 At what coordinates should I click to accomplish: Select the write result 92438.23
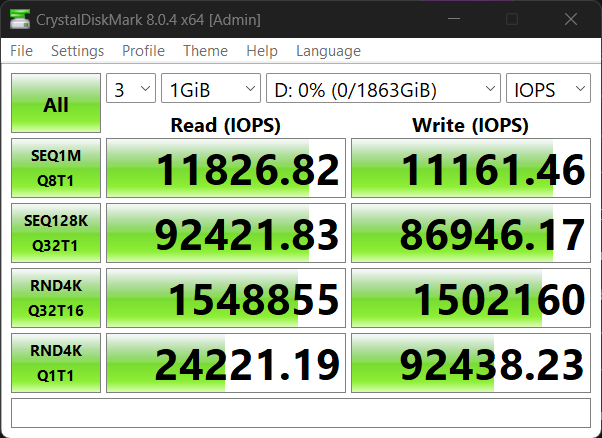(471, 363)
